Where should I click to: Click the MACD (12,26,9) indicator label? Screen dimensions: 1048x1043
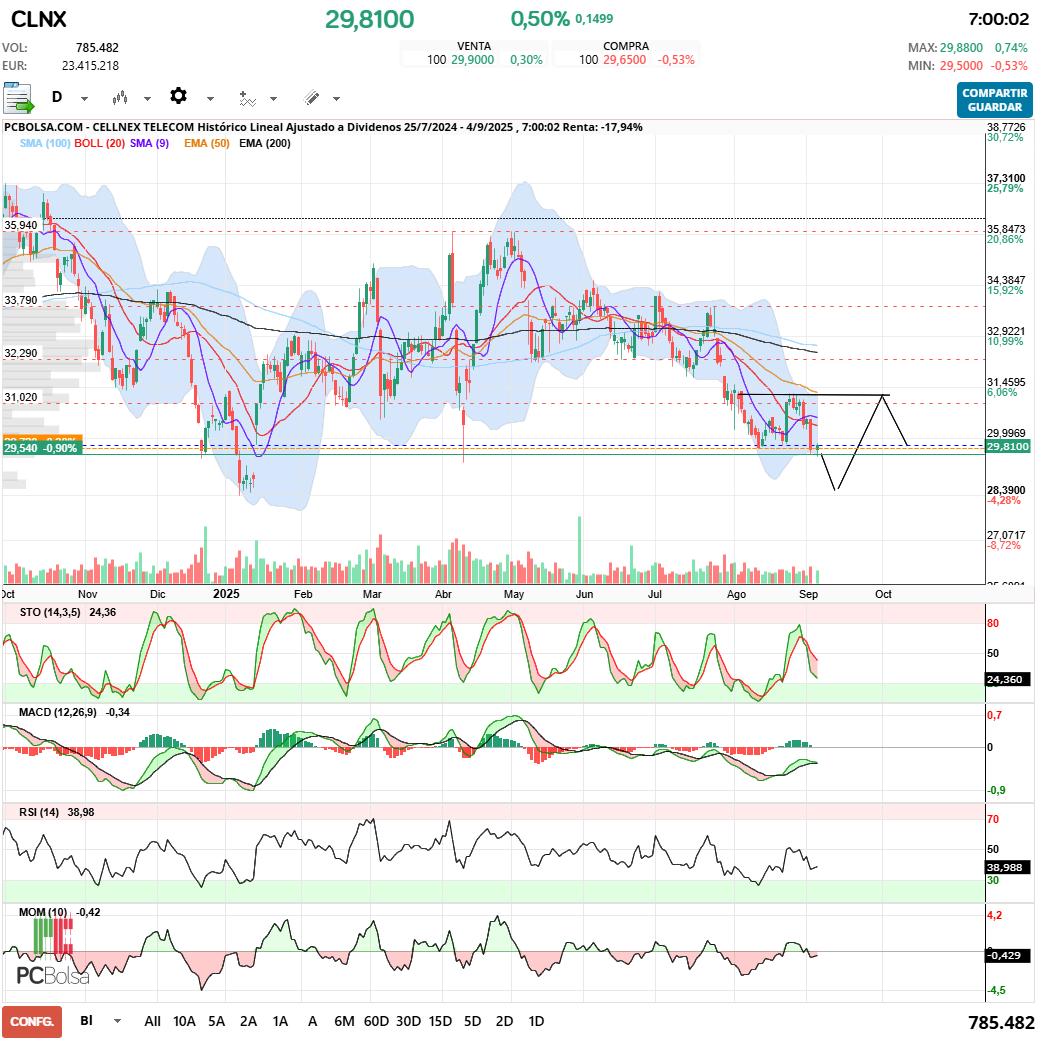point(57,712)
